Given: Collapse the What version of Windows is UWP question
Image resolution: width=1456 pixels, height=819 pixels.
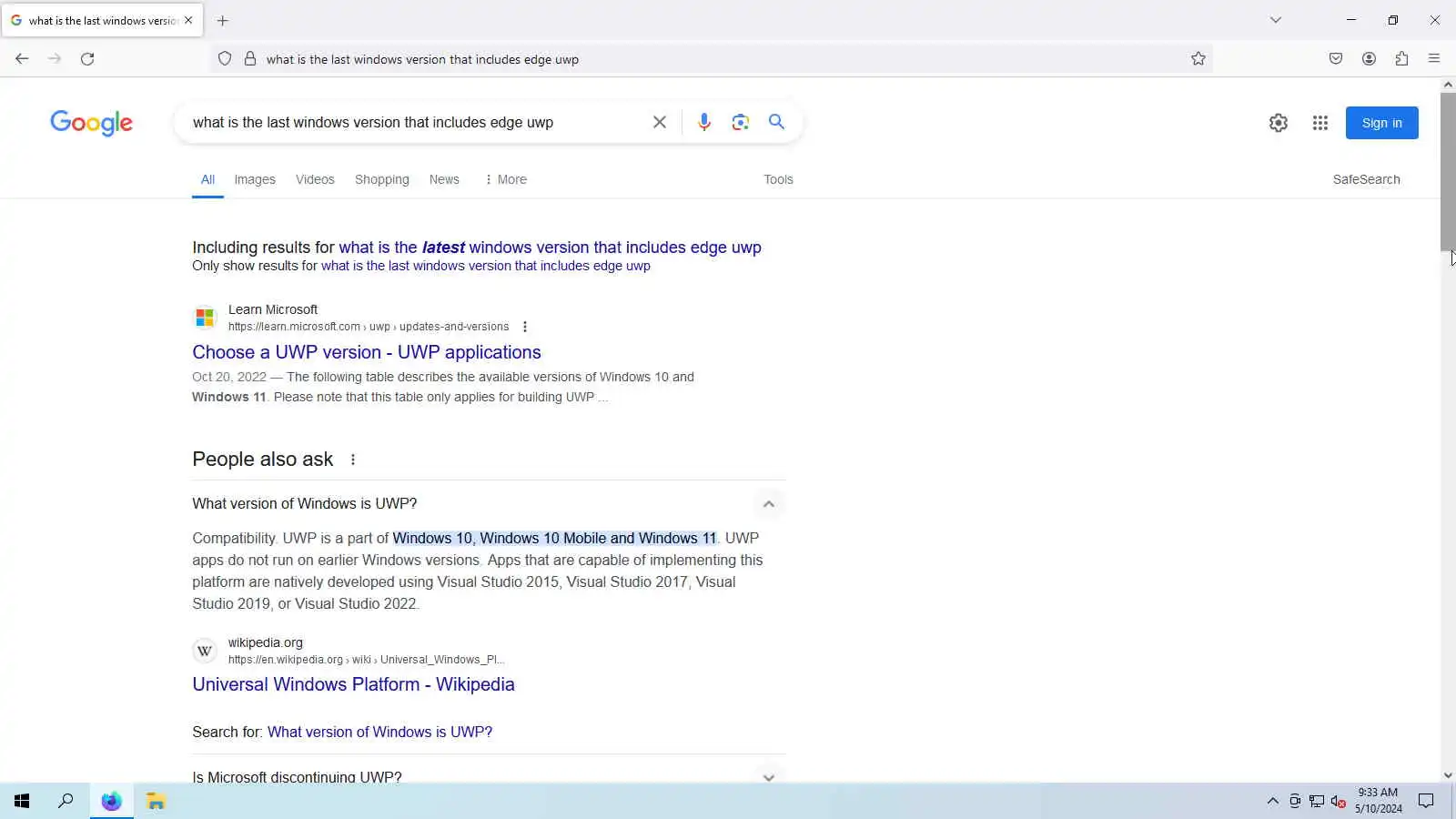Looking at the screenshot, I should (769, 504).
